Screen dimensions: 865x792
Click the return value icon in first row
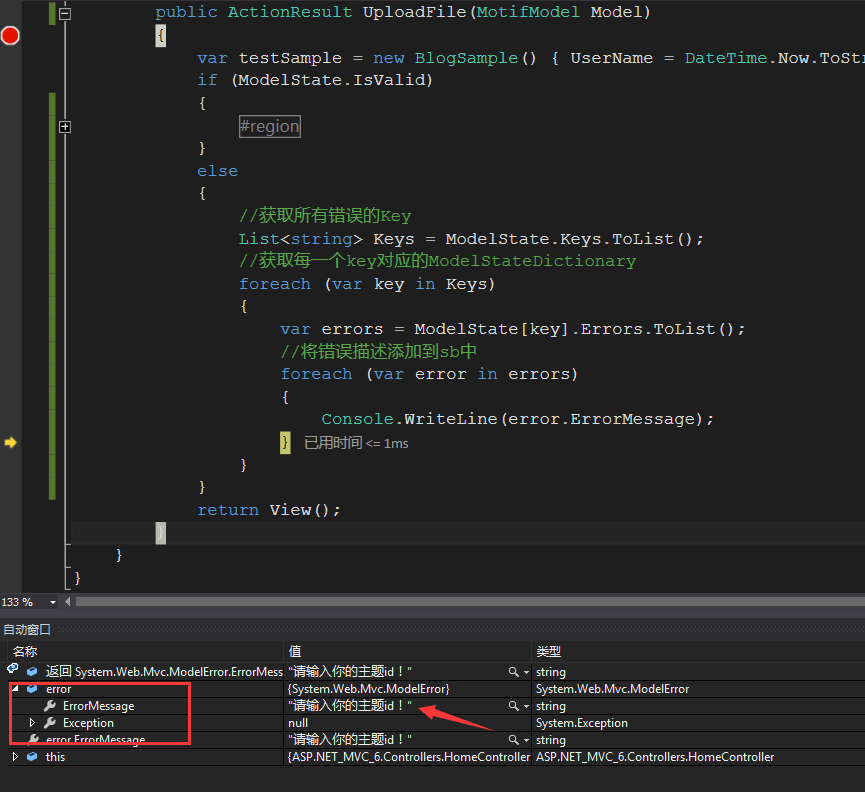12,669
